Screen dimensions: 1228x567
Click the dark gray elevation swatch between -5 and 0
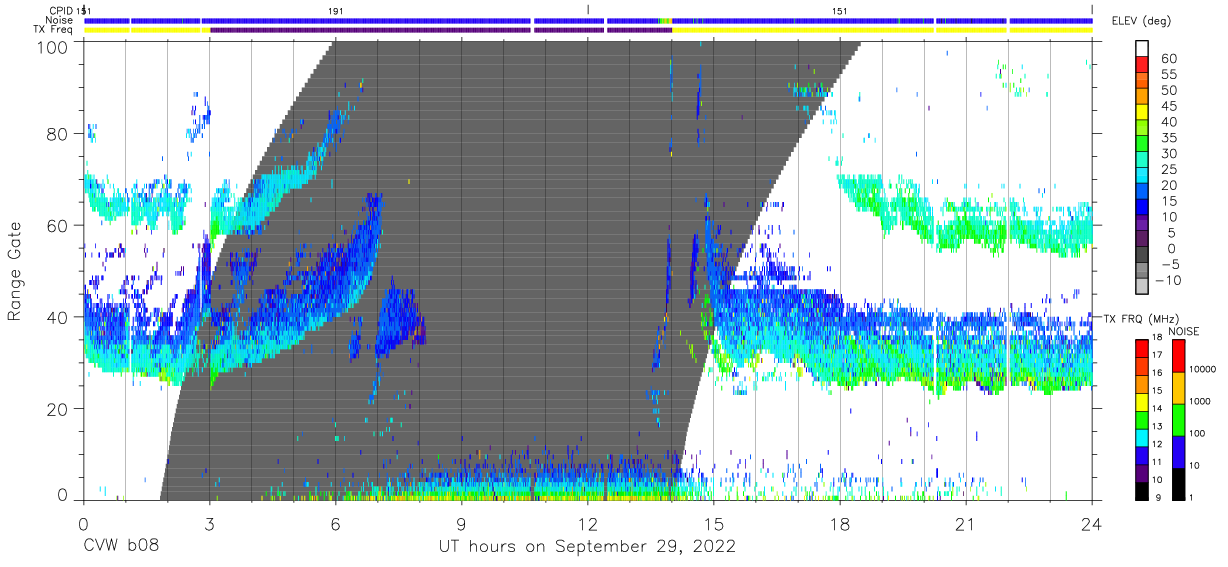1143,256
